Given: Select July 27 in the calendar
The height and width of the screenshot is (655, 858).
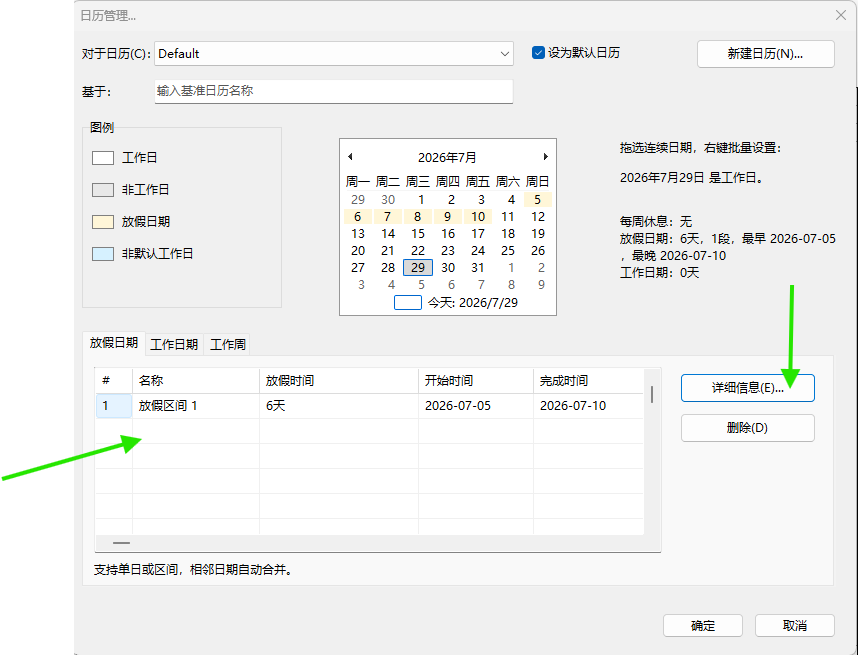Looking at the screenshot, I should 358,268.
